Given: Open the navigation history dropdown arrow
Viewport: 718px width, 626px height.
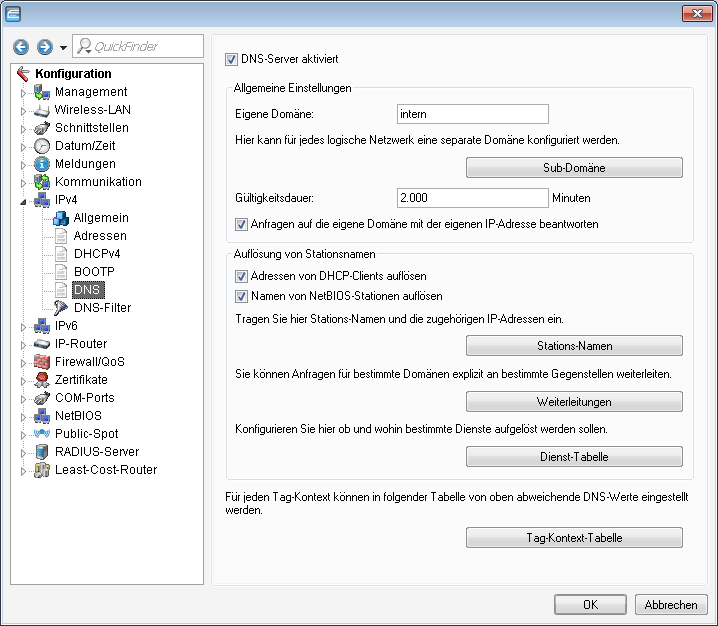Looking at the screenshot, I should (63, 47).
